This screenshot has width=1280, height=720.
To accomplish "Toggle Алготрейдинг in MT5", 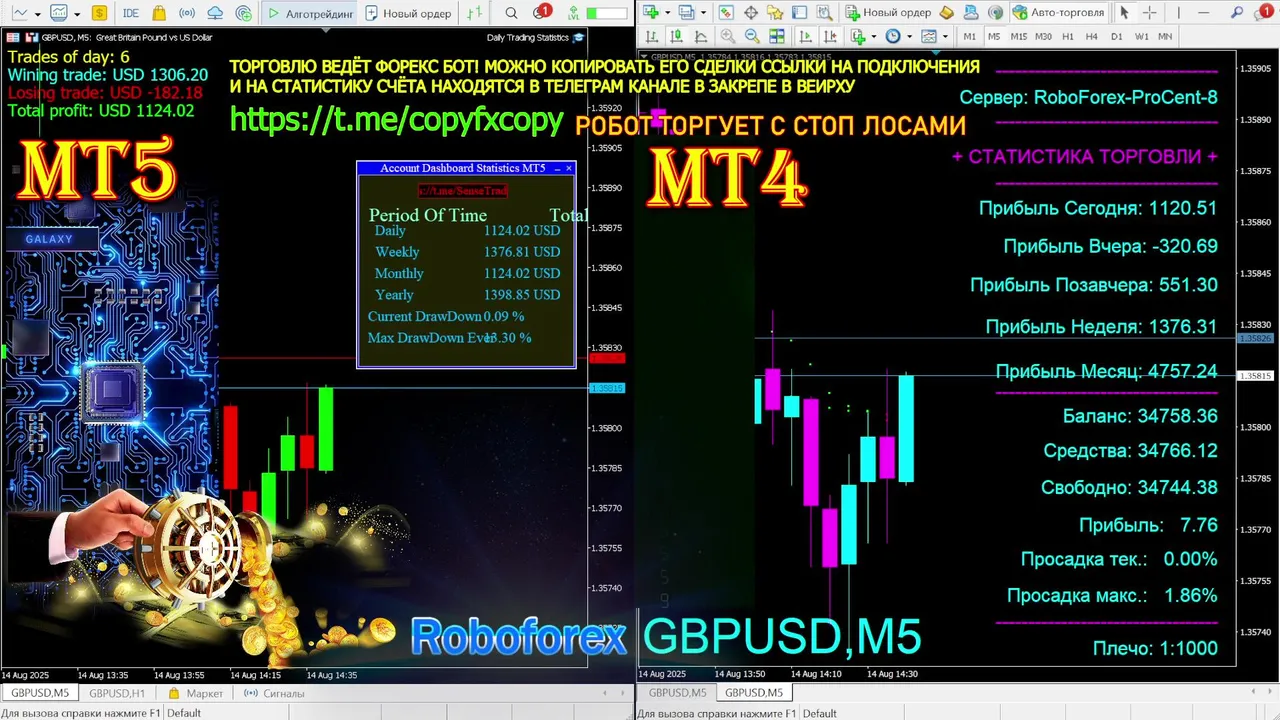I will pyautogui.click(x=310, y=13).
